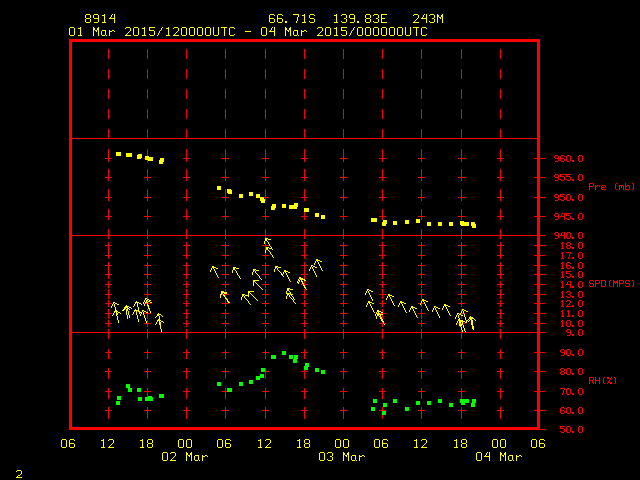Click the 960.0 pressure tick label
This screenshot has width=640, height=480.
pyautogui.click(x=568, y=158)
